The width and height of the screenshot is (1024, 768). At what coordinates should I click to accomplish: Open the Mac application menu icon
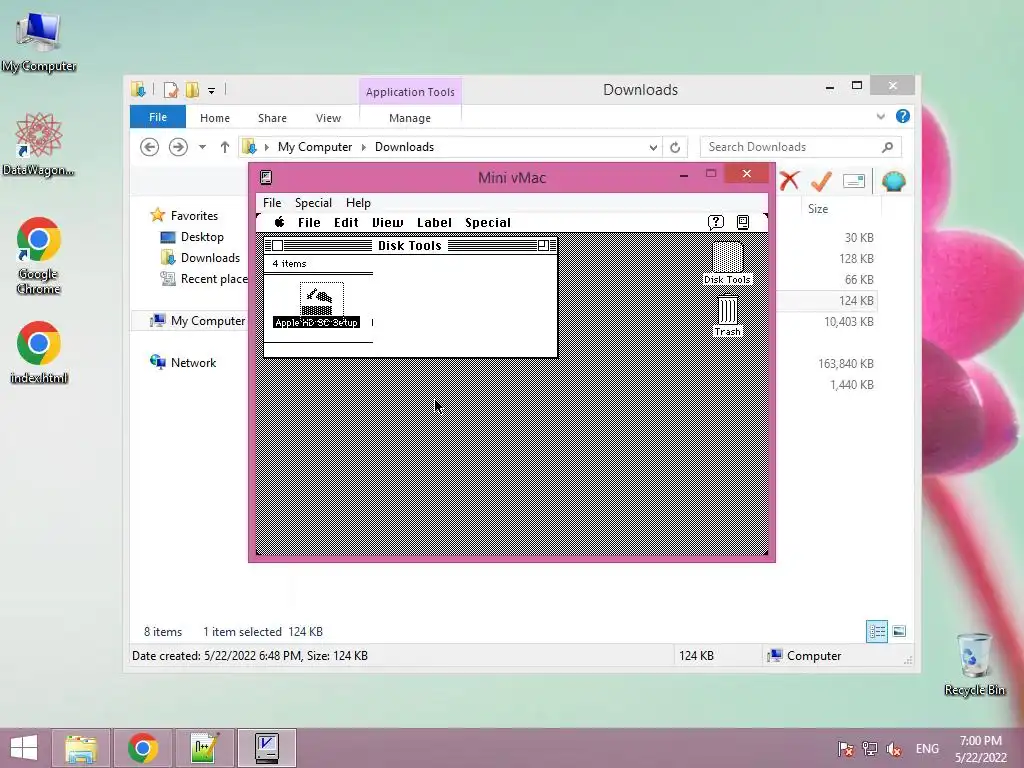(743, 222)
